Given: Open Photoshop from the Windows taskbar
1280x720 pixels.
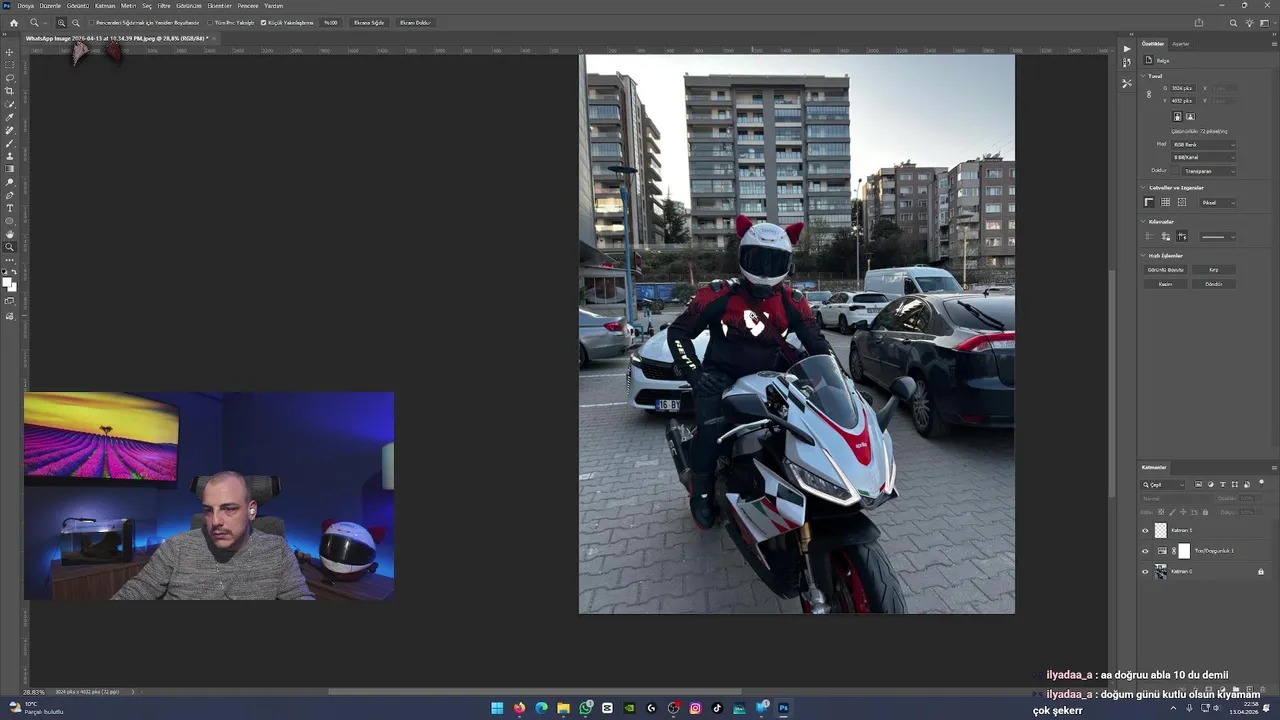Looking at the screenshot, I should (x=783, y=708).
